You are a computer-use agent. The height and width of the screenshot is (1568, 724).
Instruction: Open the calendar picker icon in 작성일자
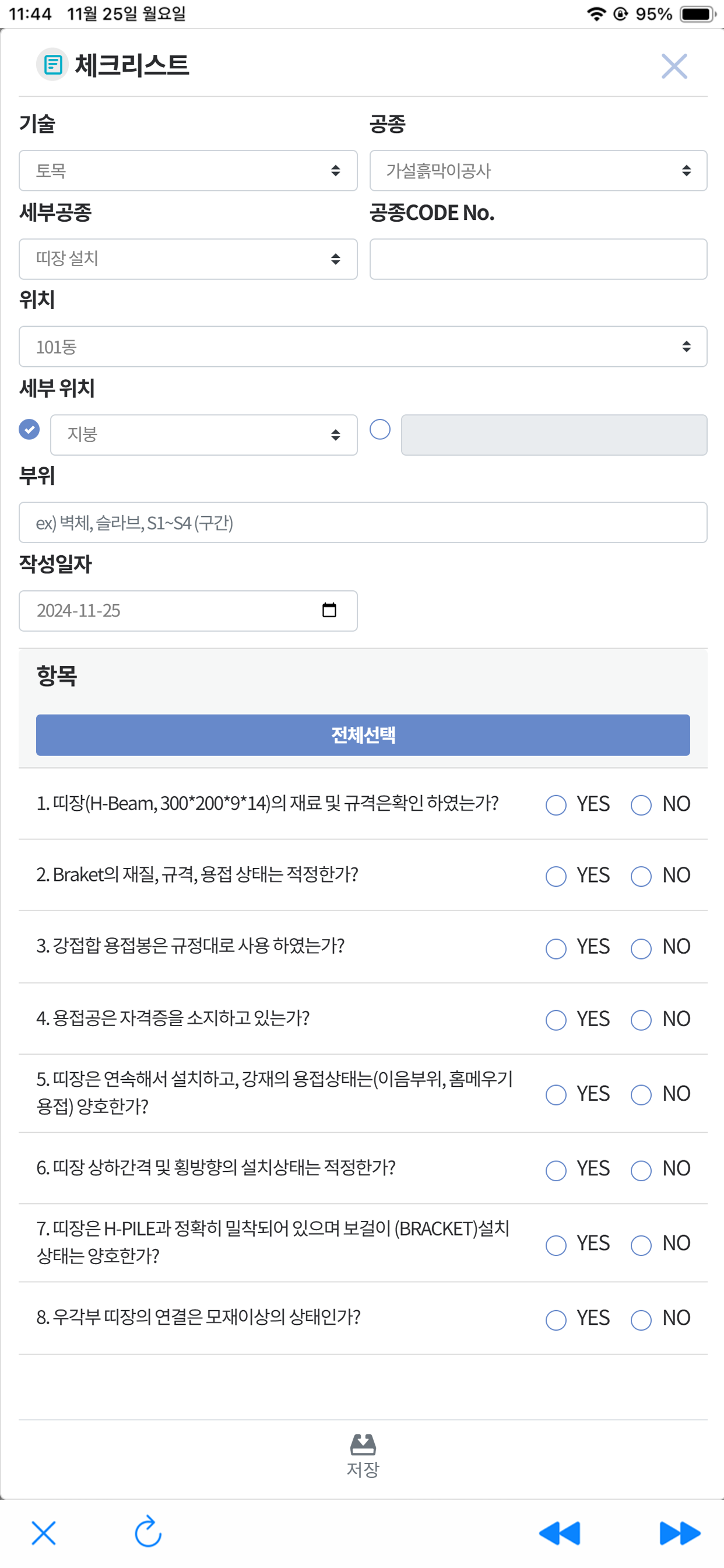tap(329, 610)
